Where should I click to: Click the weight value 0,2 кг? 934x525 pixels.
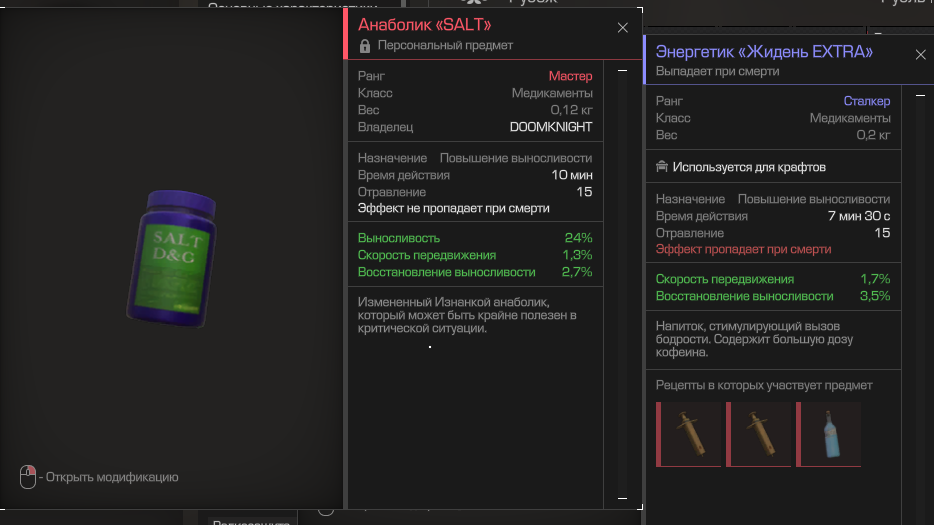click(x=873, y=135)
